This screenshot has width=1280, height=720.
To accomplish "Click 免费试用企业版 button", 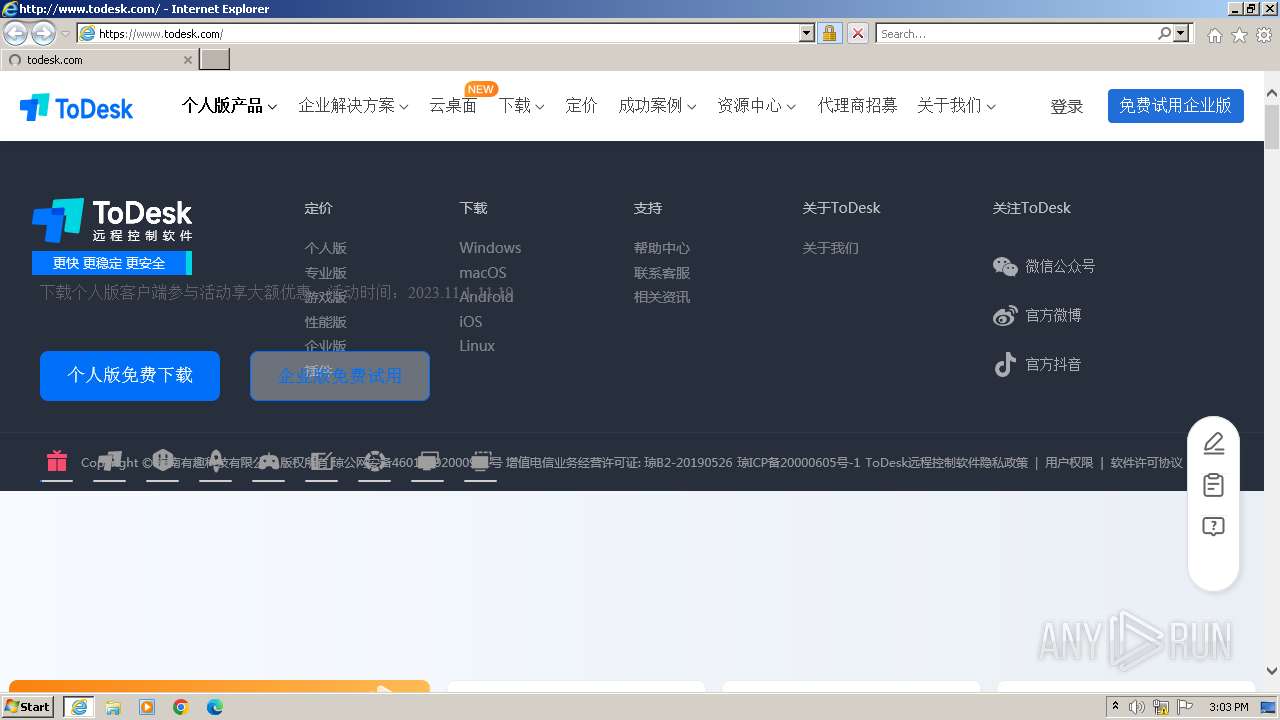I will [1175, 106].
